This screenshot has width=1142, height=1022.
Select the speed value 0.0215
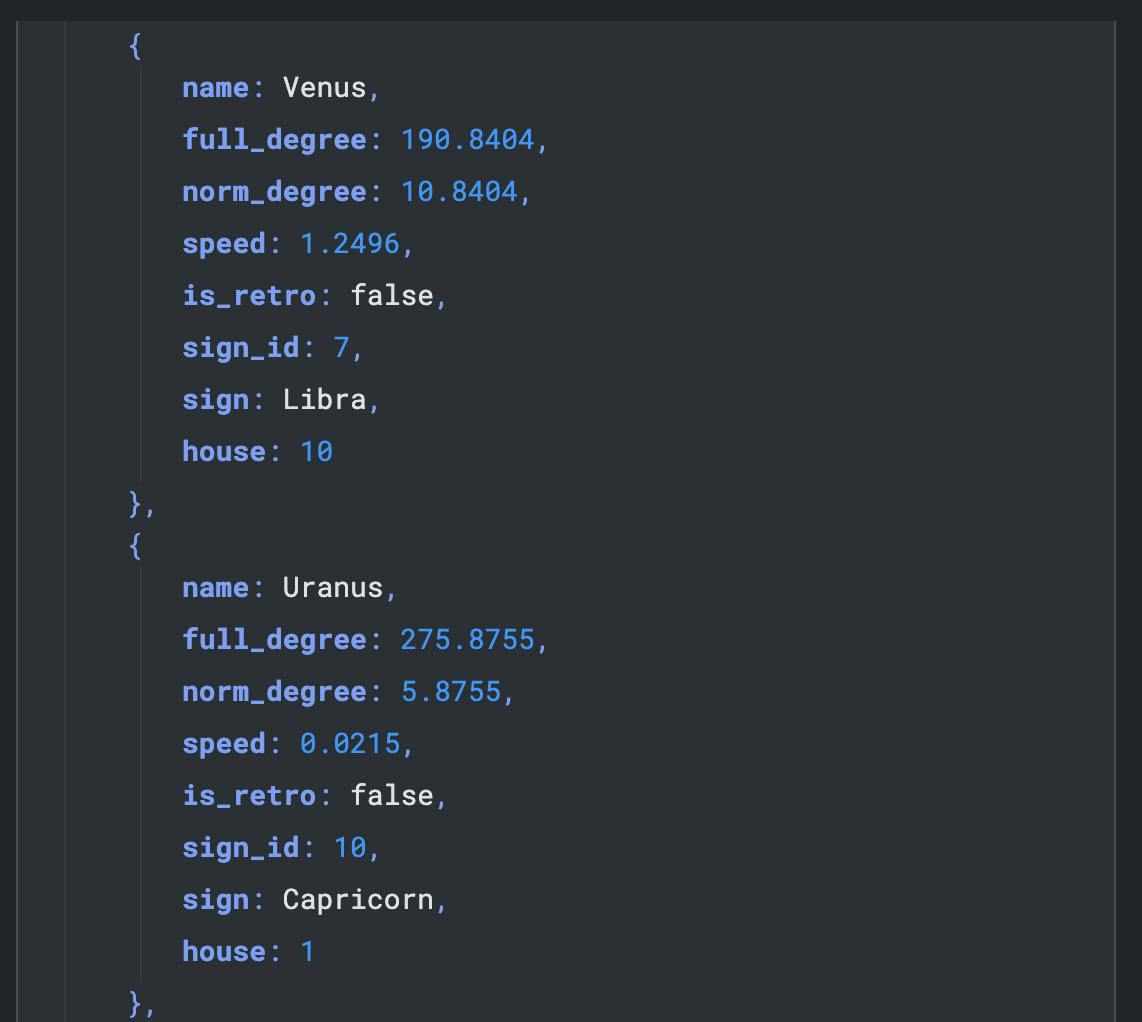click(349, 744)
